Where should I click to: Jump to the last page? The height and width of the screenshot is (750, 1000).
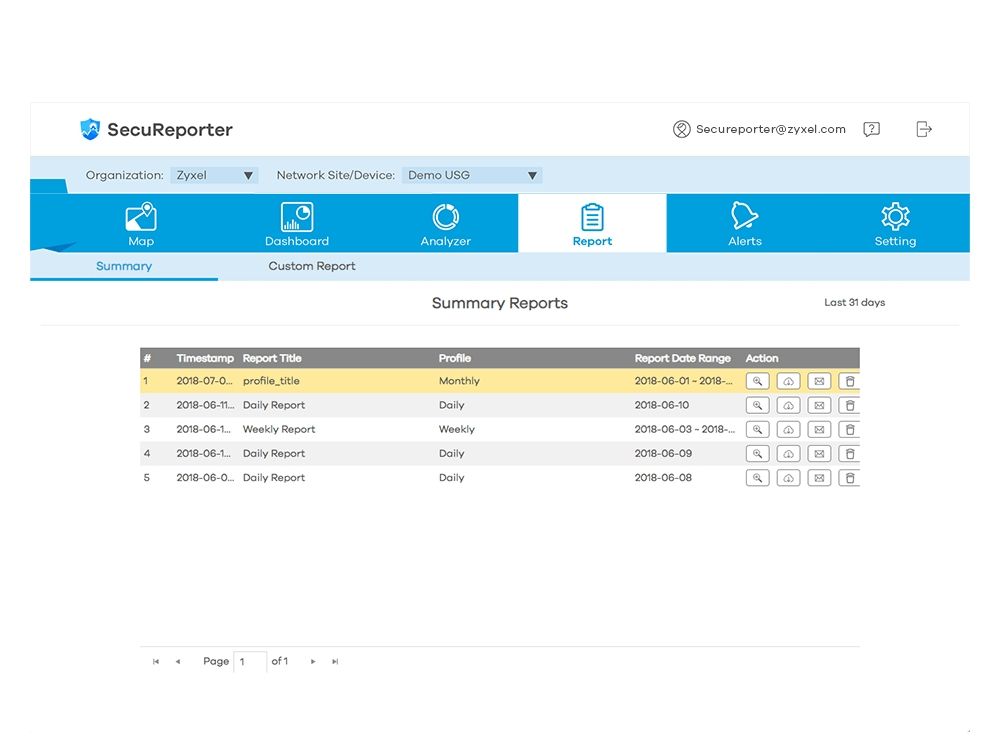pyautogui.click(x=335, y=661)
